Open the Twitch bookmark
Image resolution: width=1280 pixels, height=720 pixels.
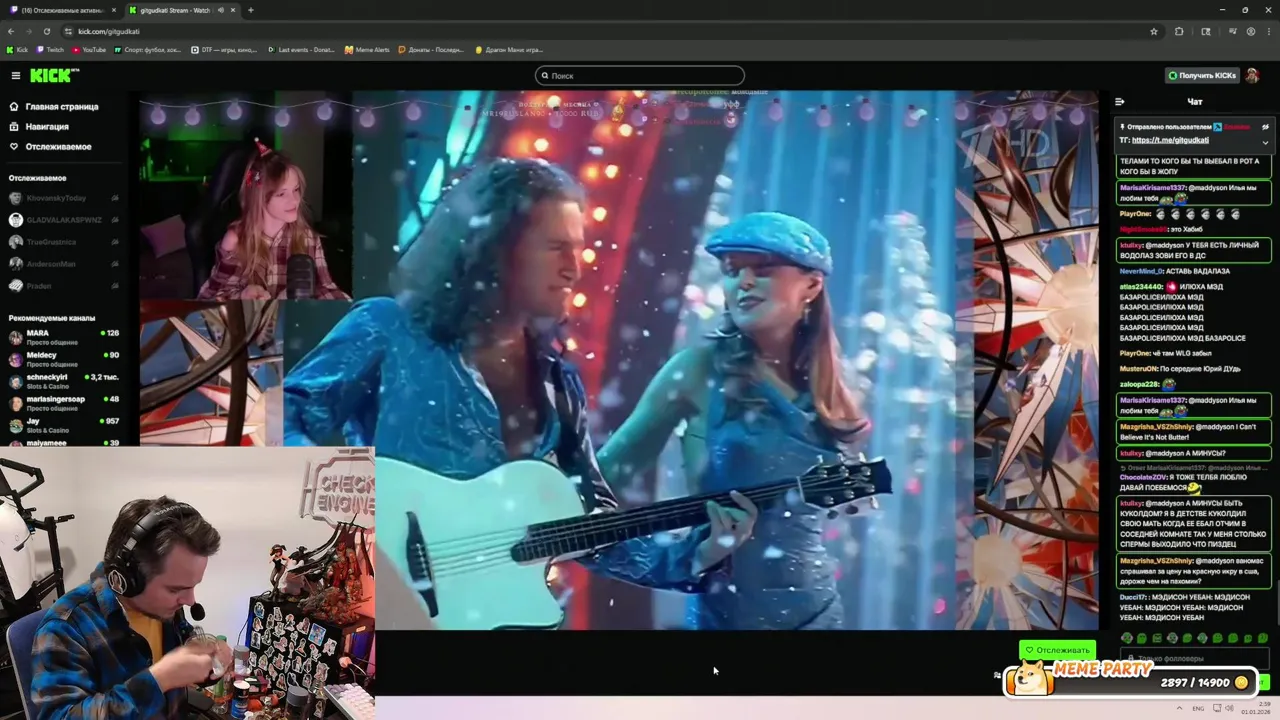pos(49,49)
